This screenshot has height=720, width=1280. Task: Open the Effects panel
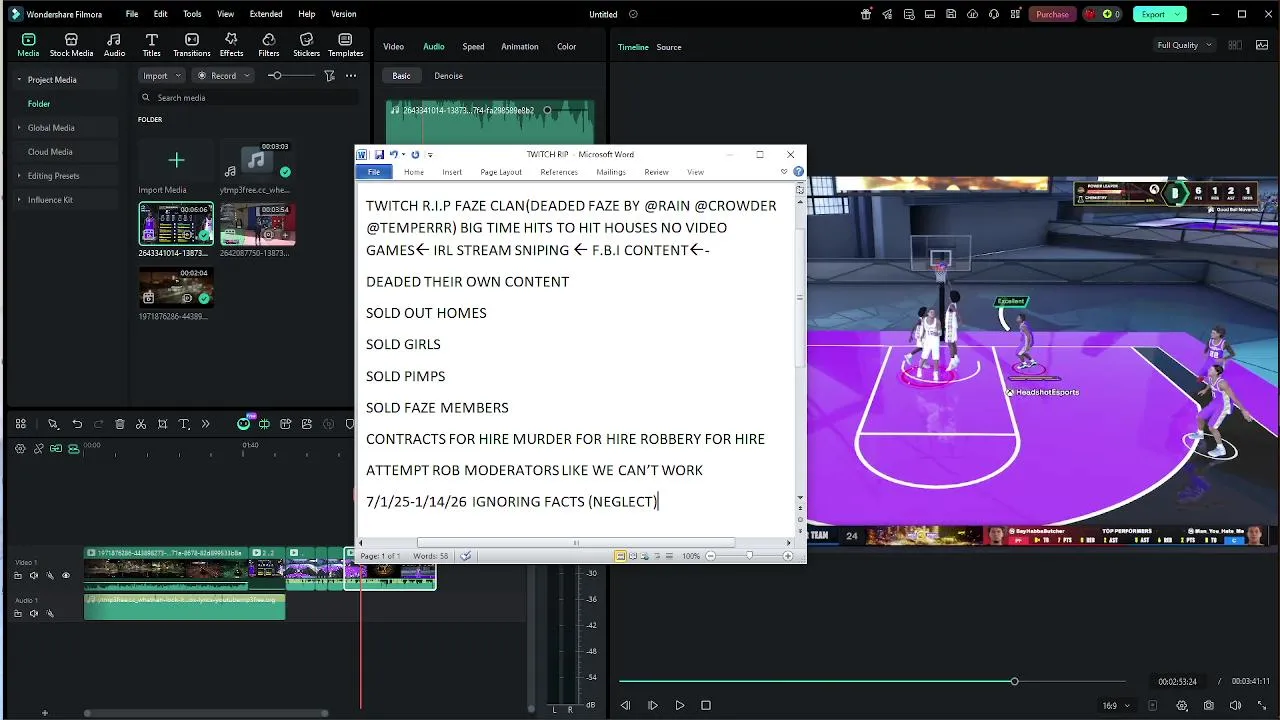point(231,45)
